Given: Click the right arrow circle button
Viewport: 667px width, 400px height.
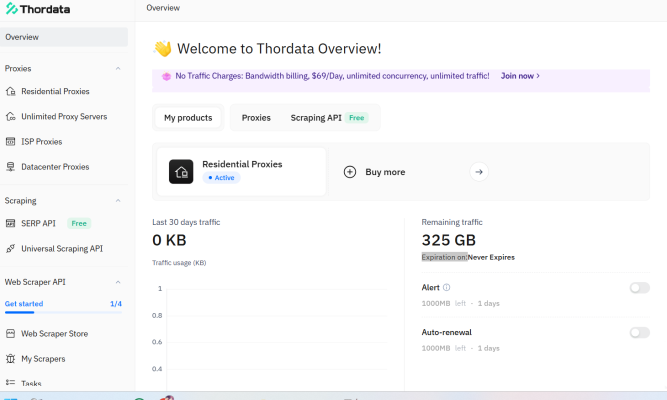Looking at the screenshot, I should [479, 172].
